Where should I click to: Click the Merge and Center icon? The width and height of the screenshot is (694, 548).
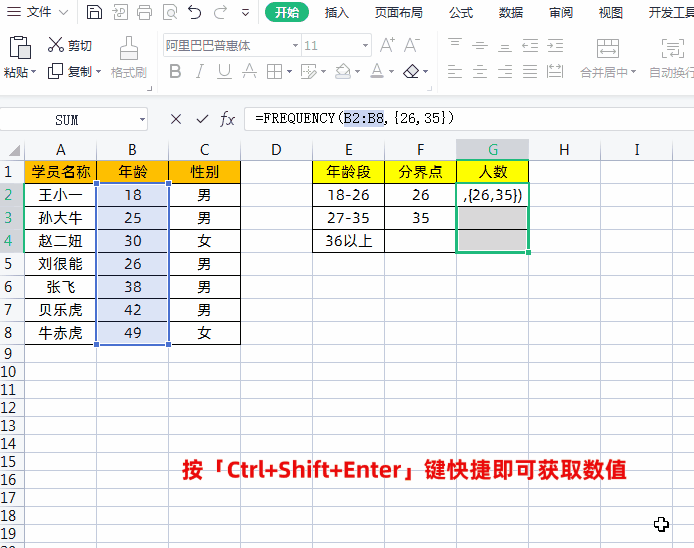[608, 48]
